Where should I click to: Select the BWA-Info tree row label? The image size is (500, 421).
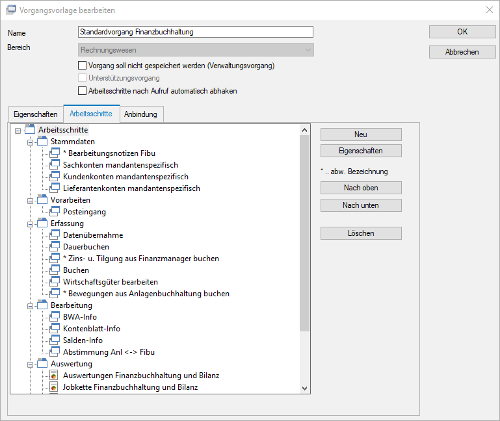[x=80, y=317]
